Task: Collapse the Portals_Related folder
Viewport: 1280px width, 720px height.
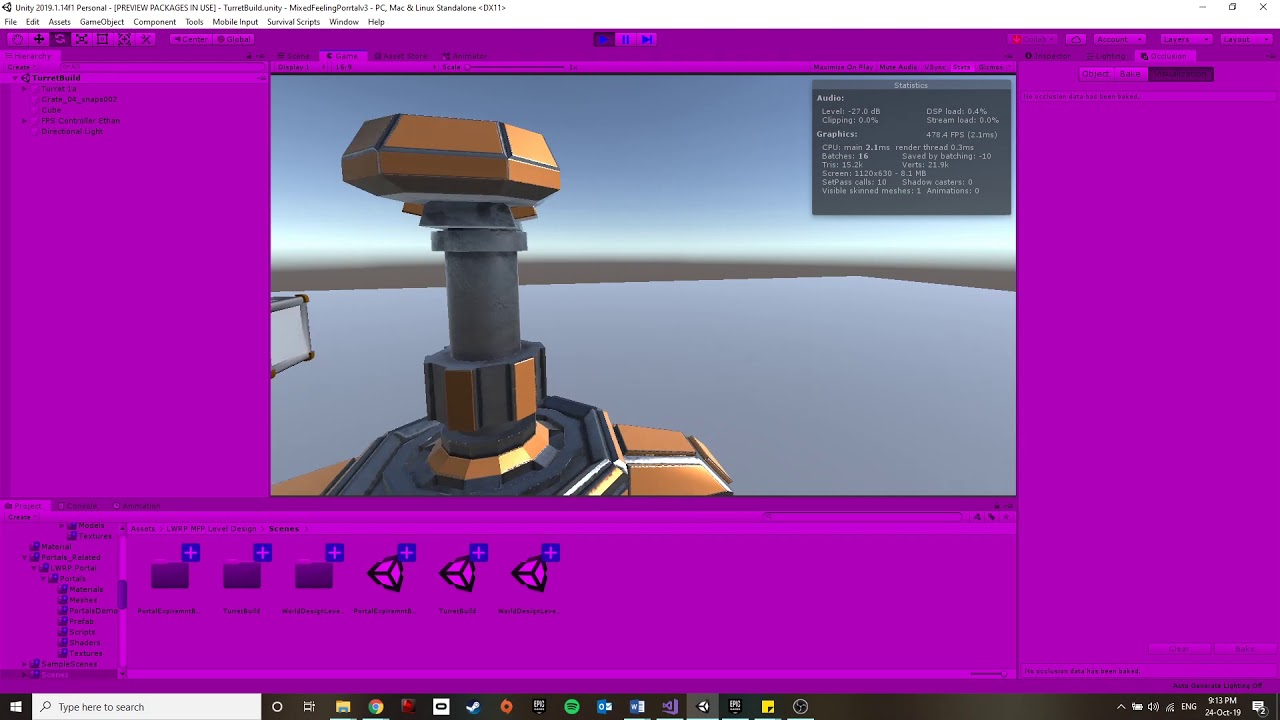Action: pyautogui.click(x=25, y=557)
